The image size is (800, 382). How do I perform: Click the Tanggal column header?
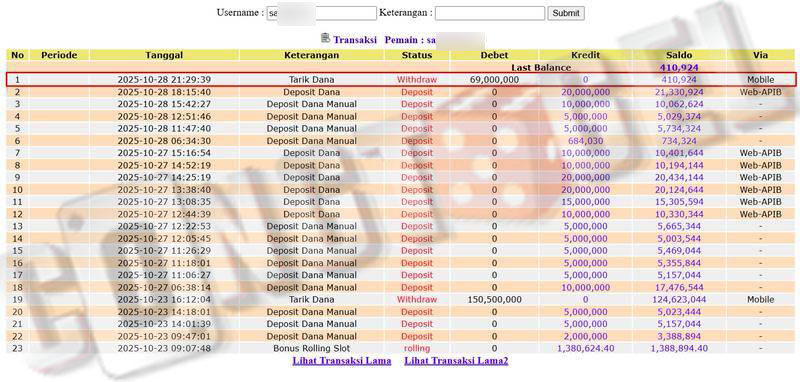pyautogui.click(x=164, y=55)
